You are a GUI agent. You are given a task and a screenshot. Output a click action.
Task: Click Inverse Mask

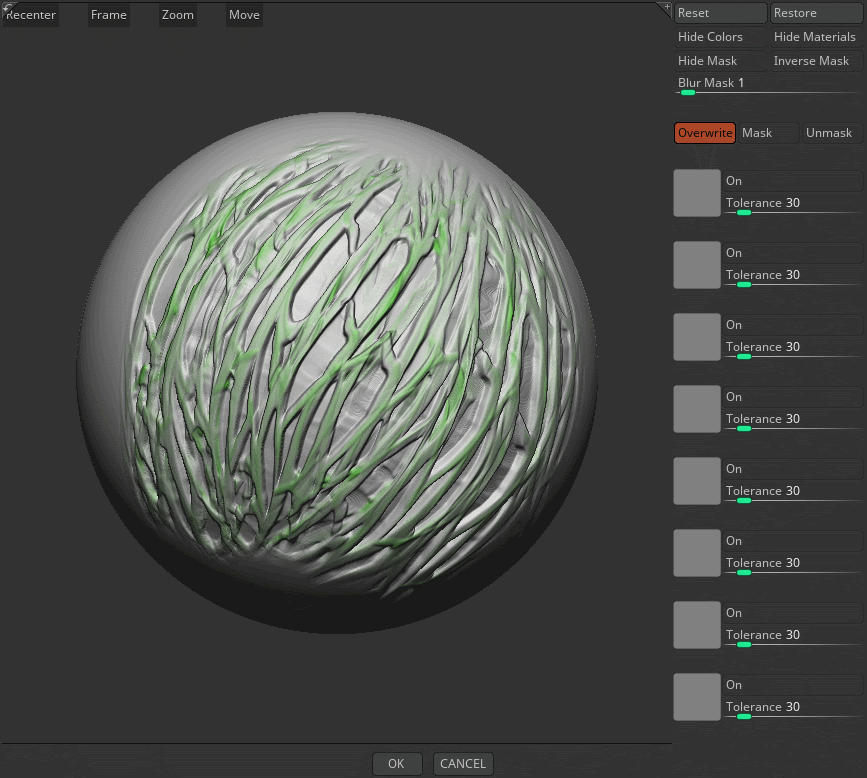point(817,61)
